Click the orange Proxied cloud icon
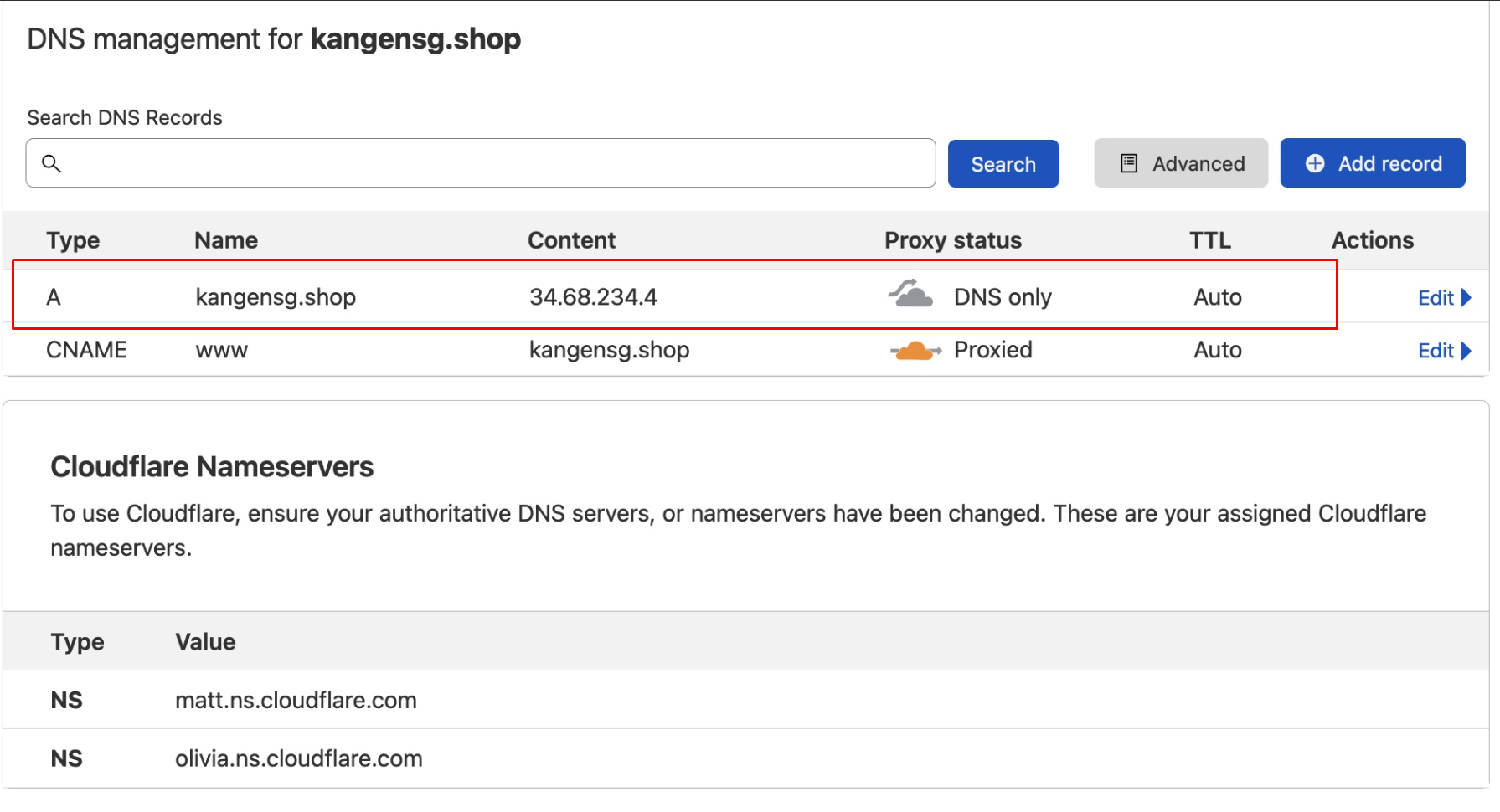 point(915,351)
